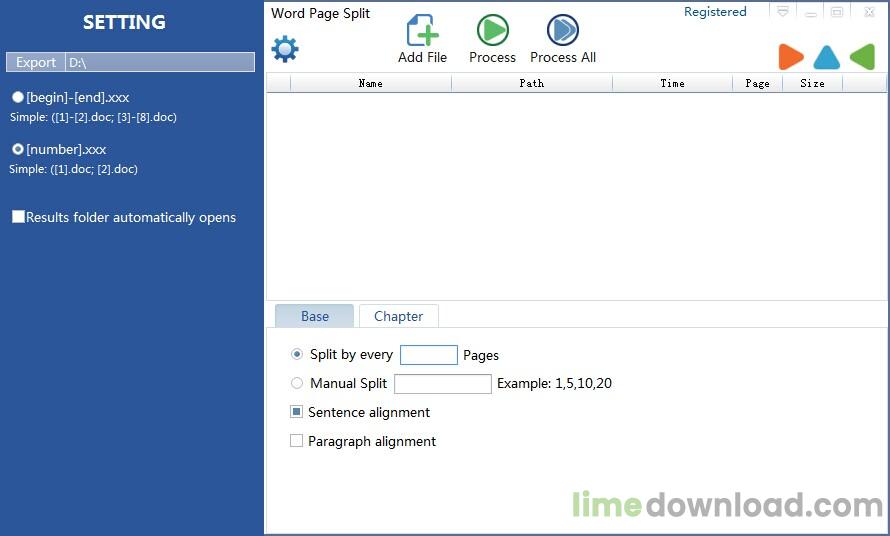Screen dimensions: 890x536
Task: Sort by the Time column header
Action: [673, 83]
